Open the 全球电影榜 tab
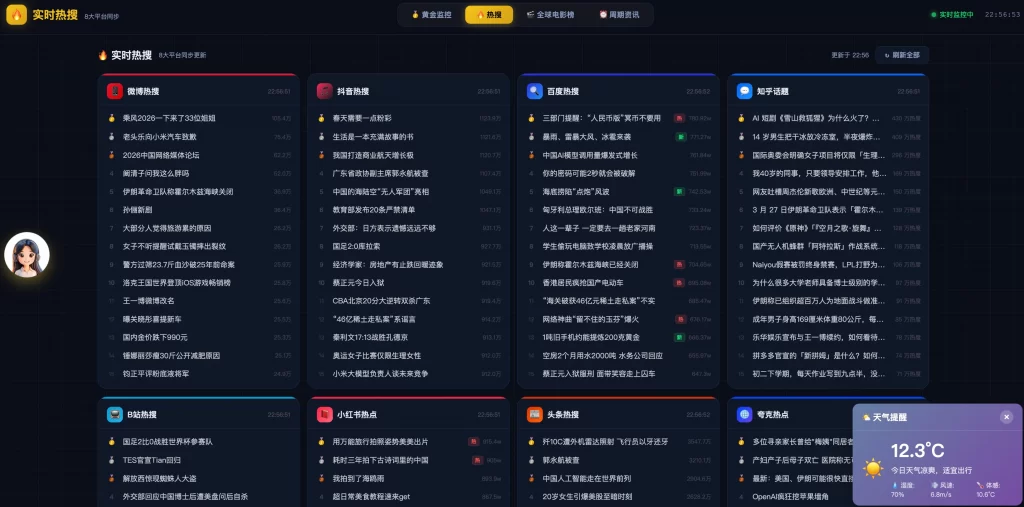1024x507 pixels. [550, 14]
